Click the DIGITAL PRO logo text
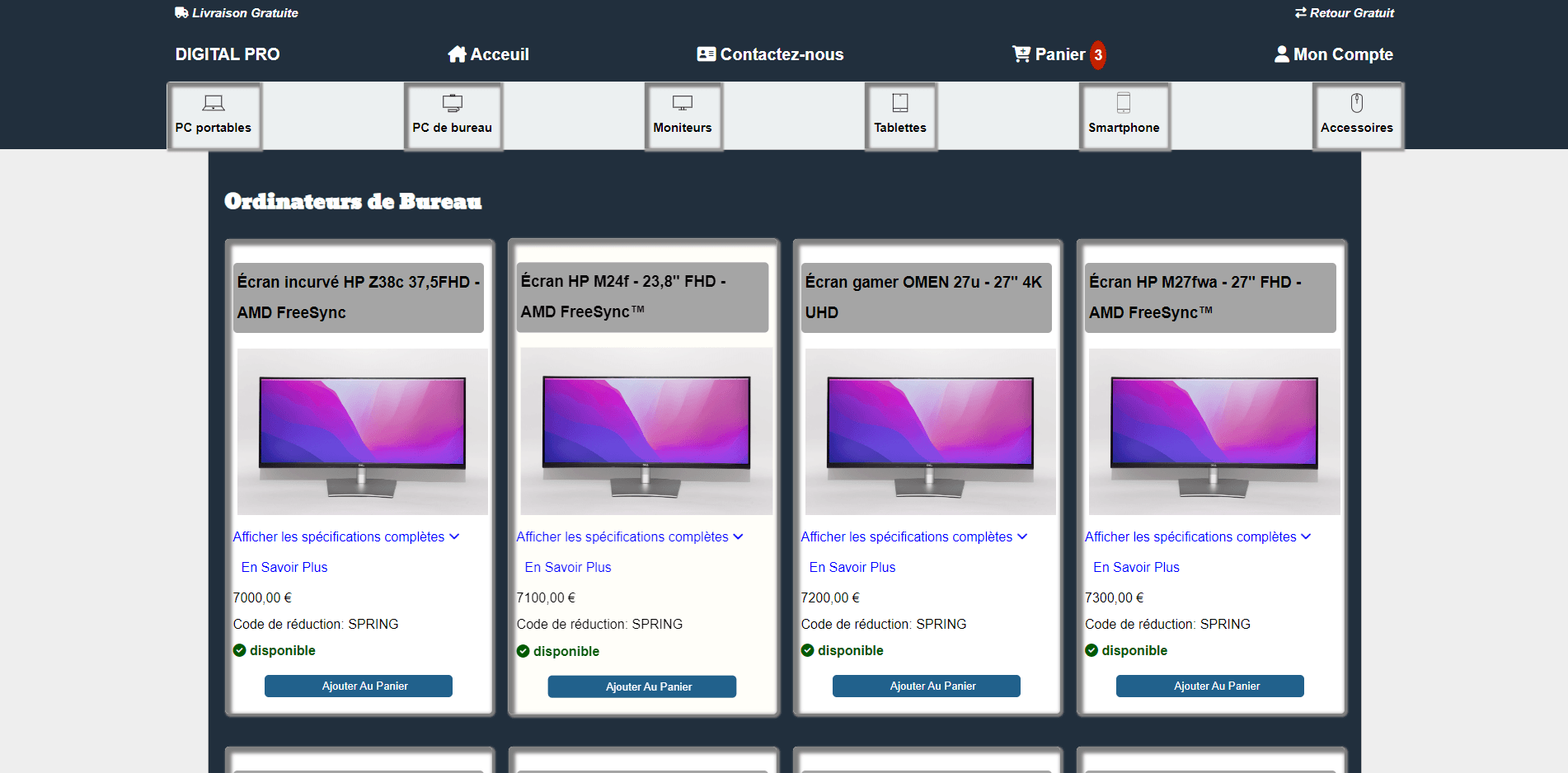This screenshot has height=773, width=1568. [228, 54]
